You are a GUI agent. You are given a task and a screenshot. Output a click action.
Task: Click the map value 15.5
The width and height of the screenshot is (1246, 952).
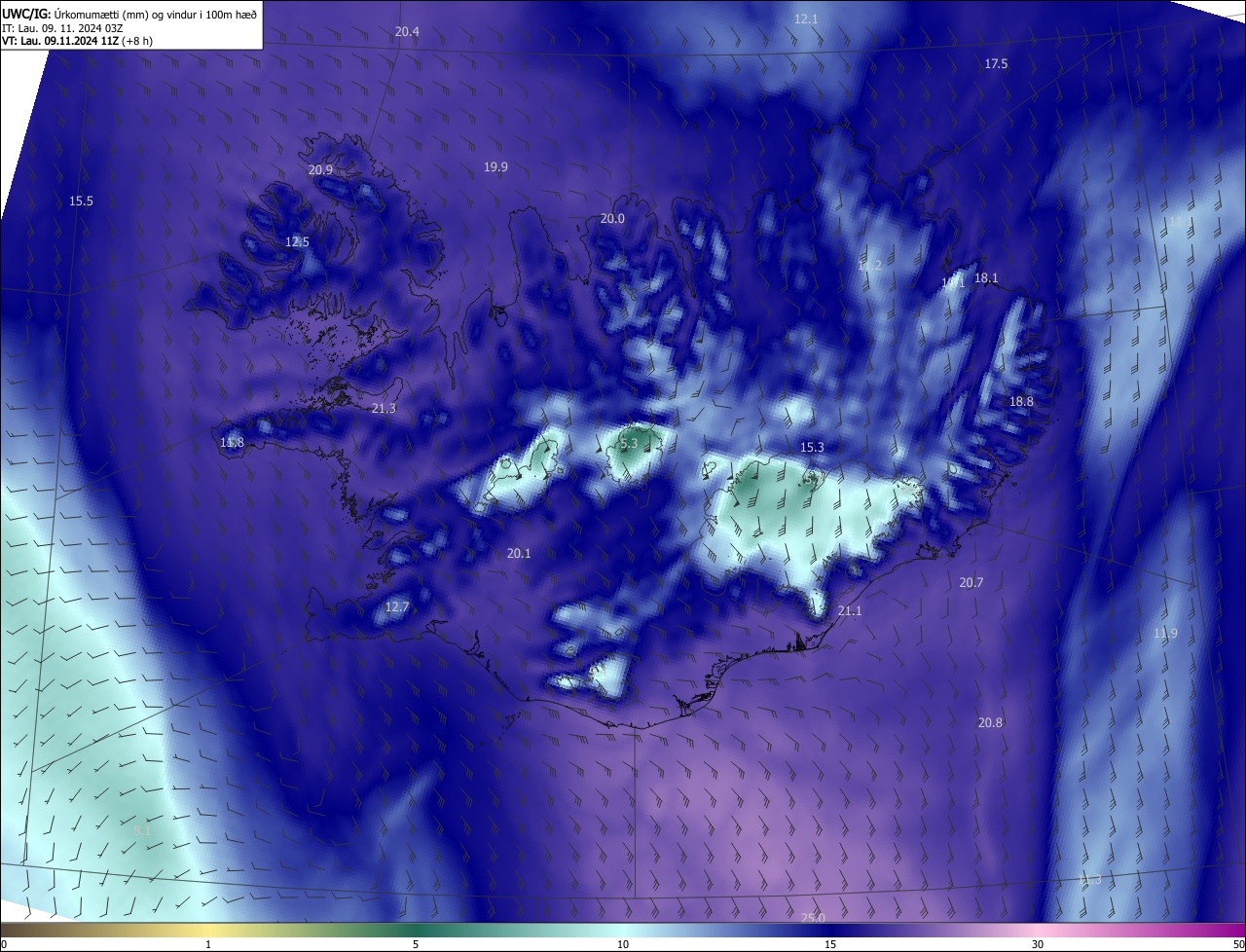click(81, 201)
